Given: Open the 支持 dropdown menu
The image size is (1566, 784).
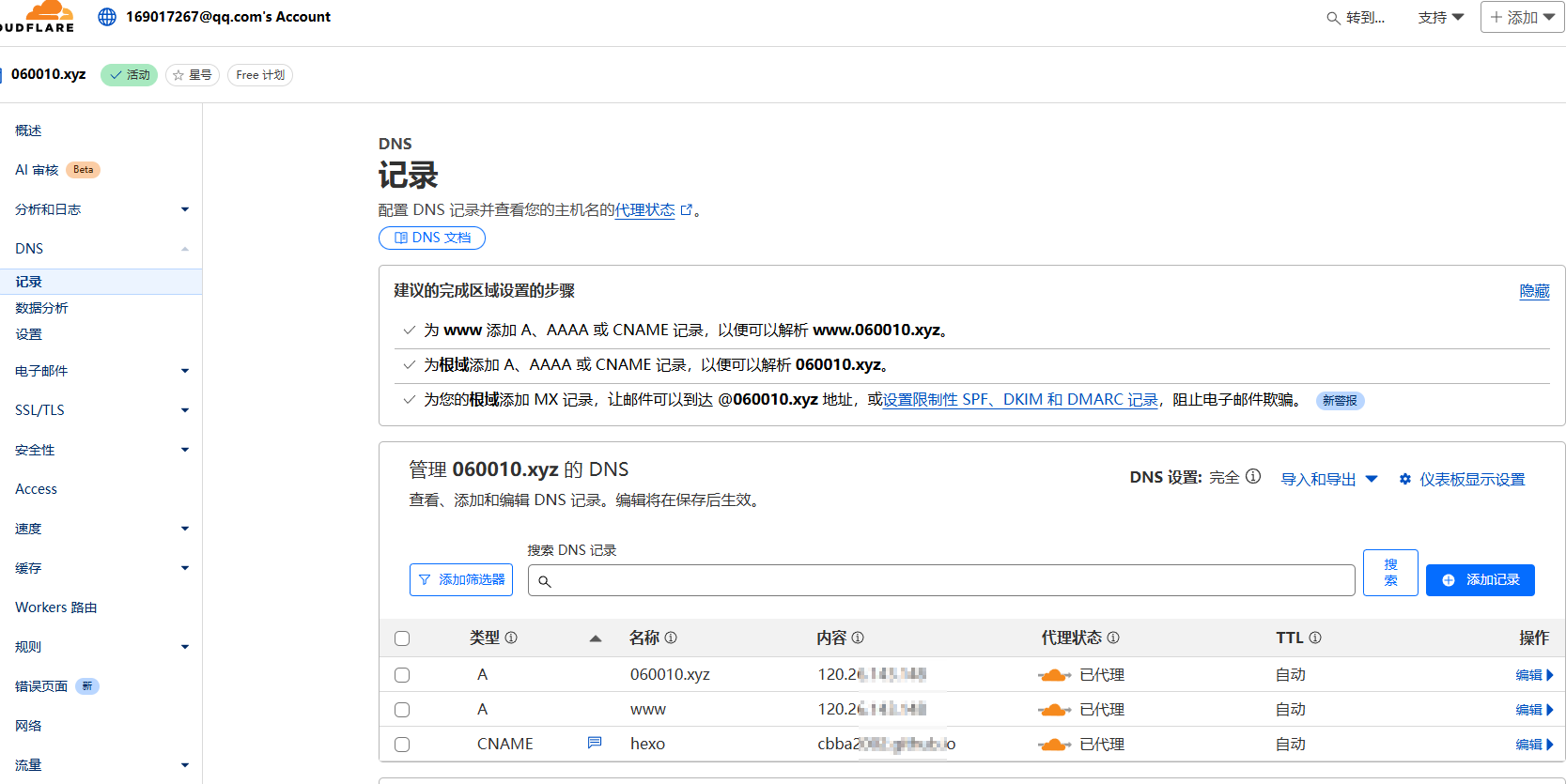Looking at the screenshot, I should tap(1441, 18).
